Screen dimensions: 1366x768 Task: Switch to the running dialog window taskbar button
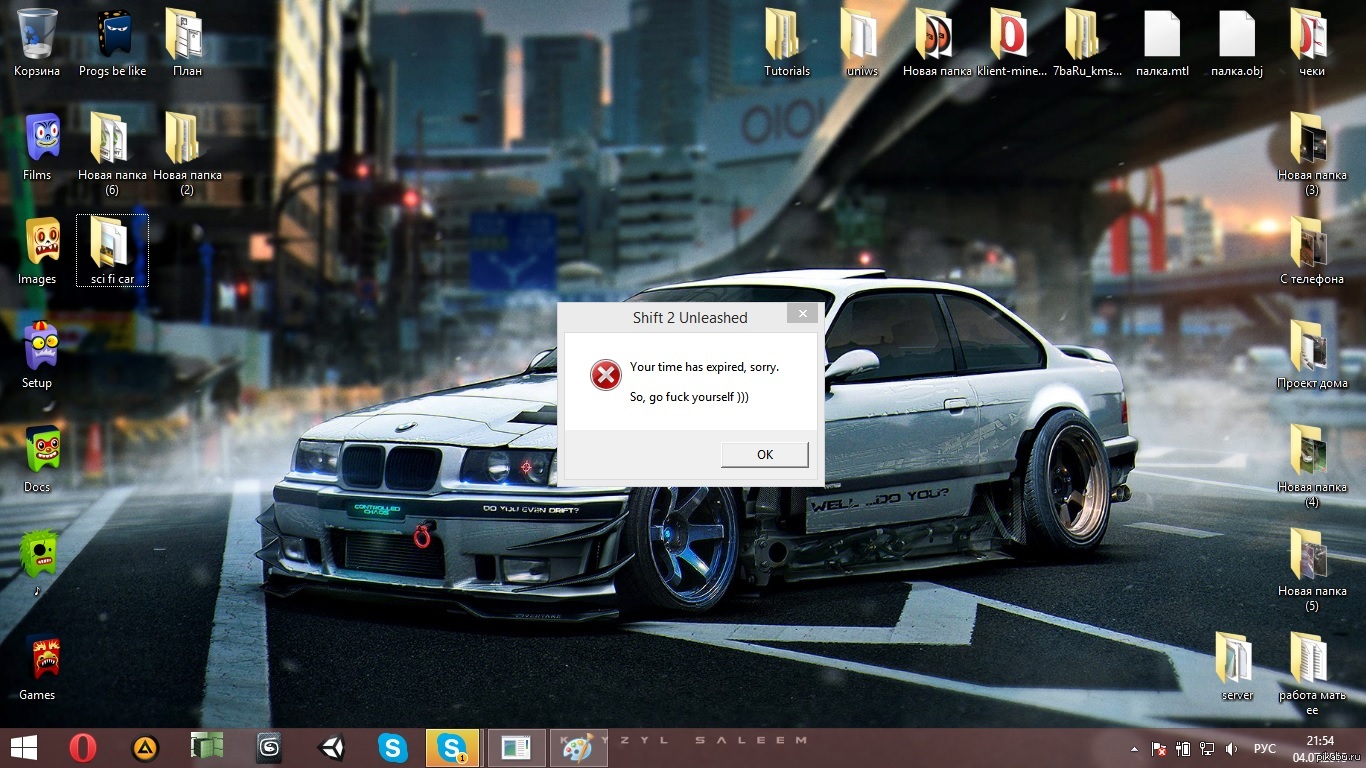pos(517,747)
